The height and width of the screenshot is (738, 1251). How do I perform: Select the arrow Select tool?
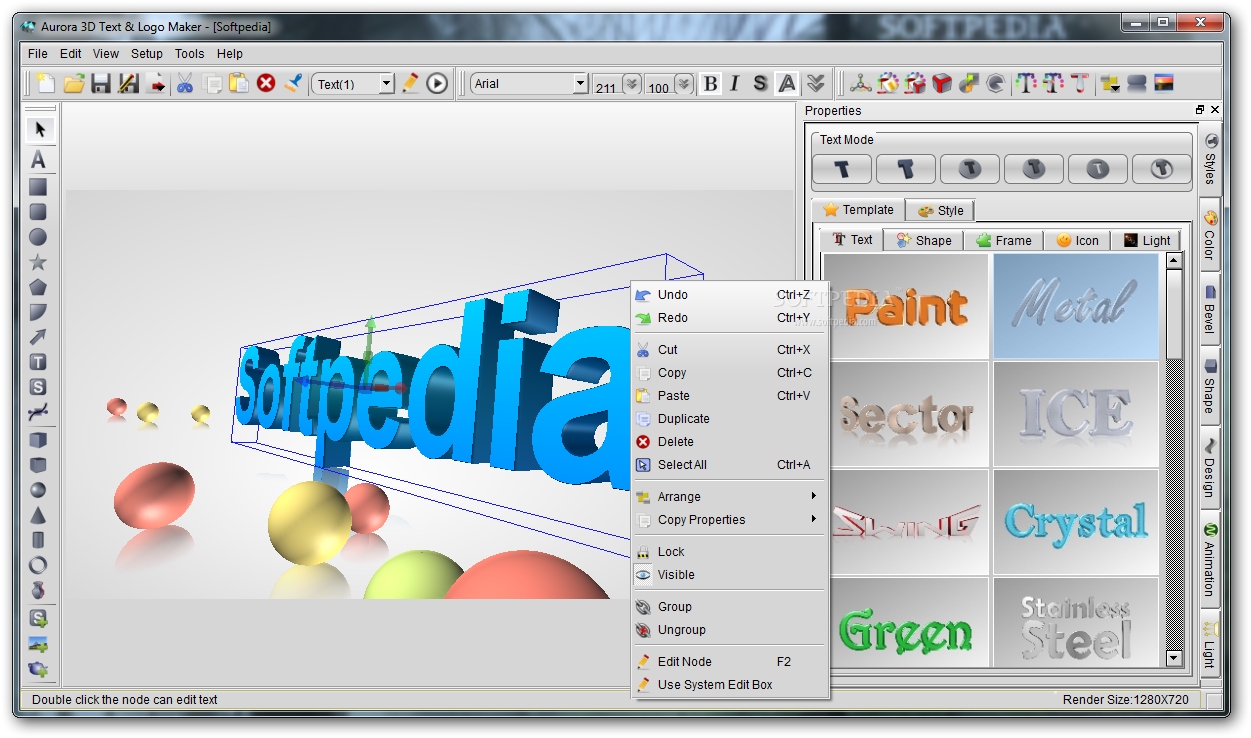click(x=39, y=129)
